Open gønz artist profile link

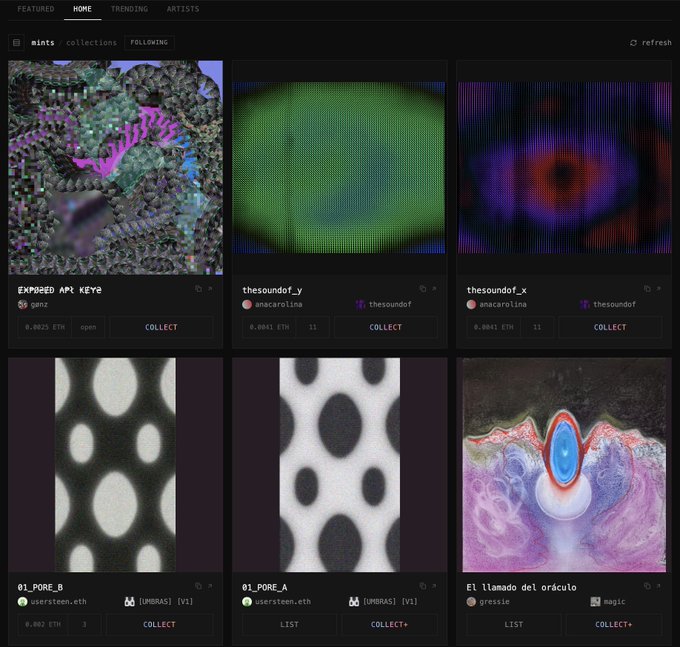point(39,304)
